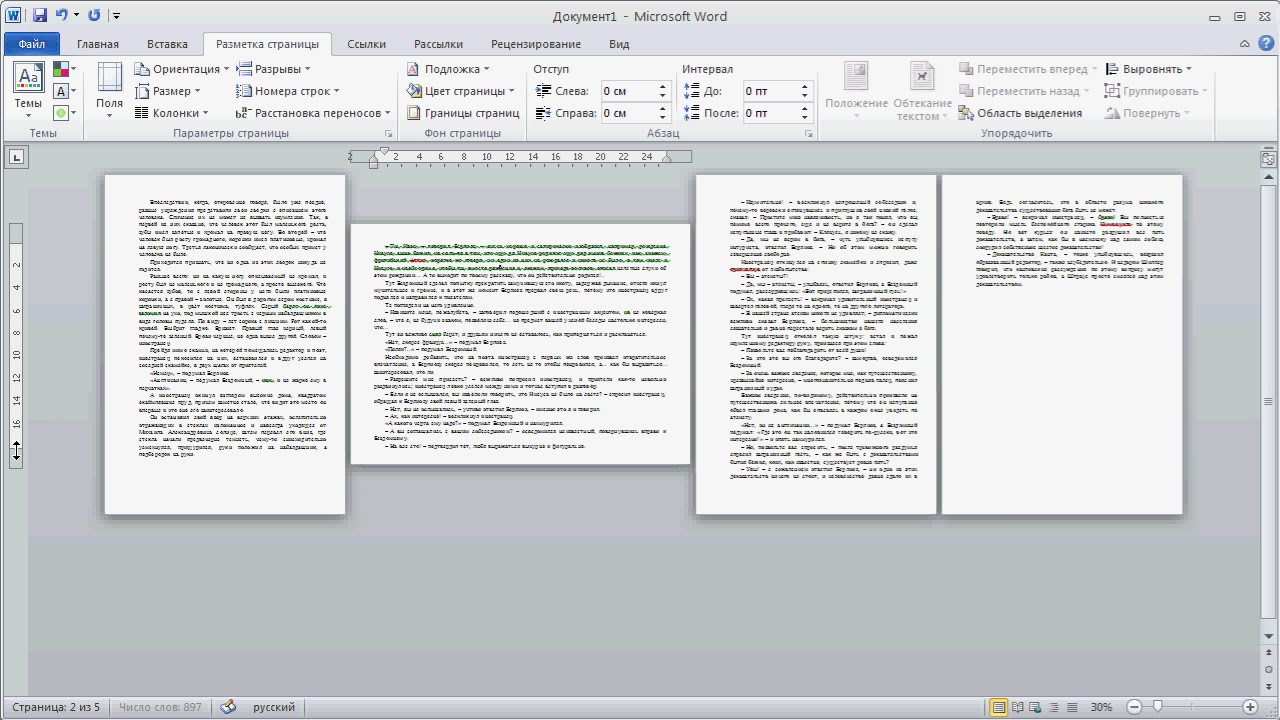Switch to Print Layout view icon
The image size is (1280, 720).
[999, 708]
